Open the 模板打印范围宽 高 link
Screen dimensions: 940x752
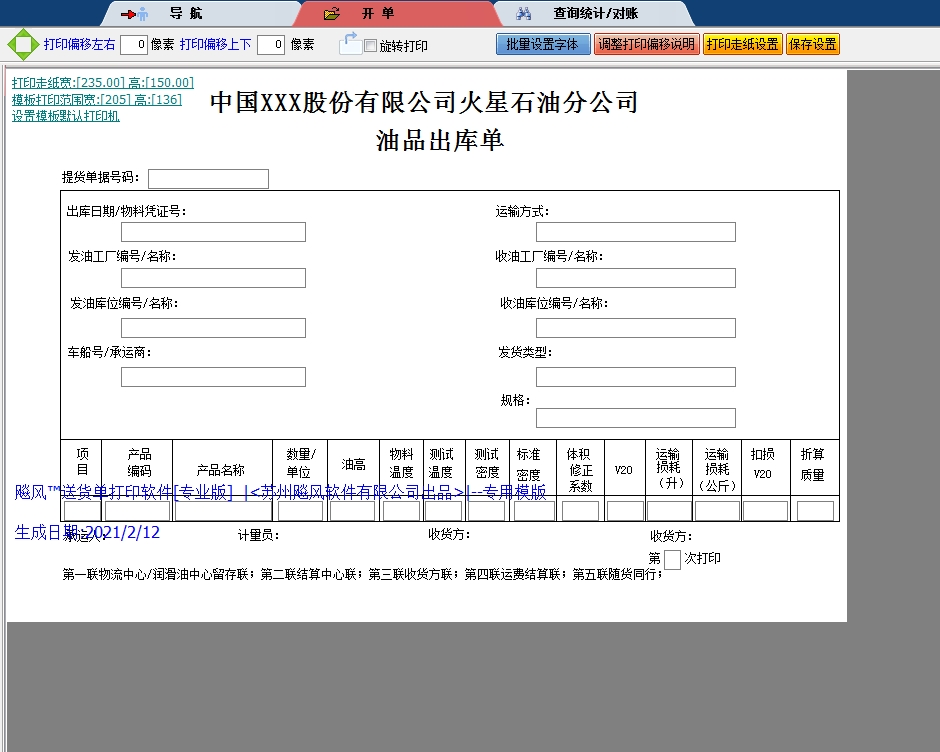coord(97,100)
